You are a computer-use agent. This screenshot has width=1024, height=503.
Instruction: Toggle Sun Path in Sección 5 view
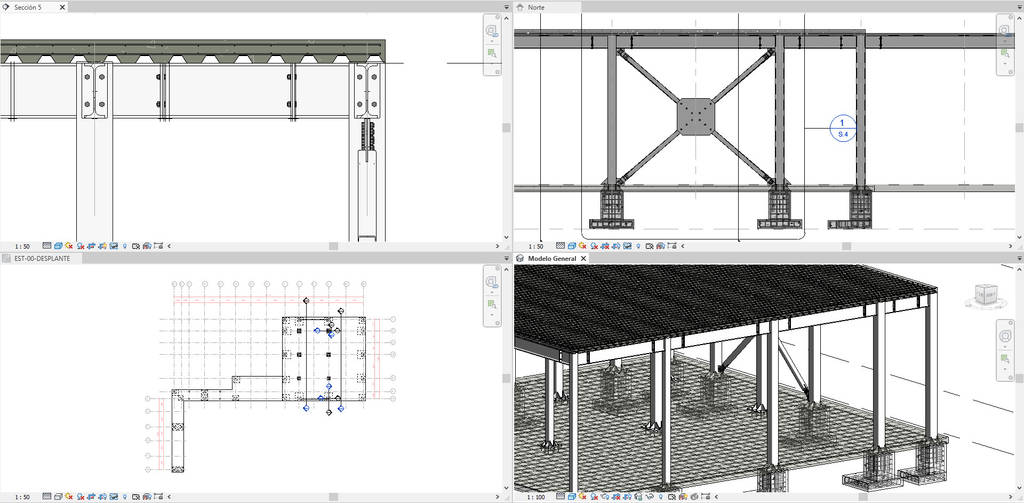pyautogui.click(x=69, y=246)
